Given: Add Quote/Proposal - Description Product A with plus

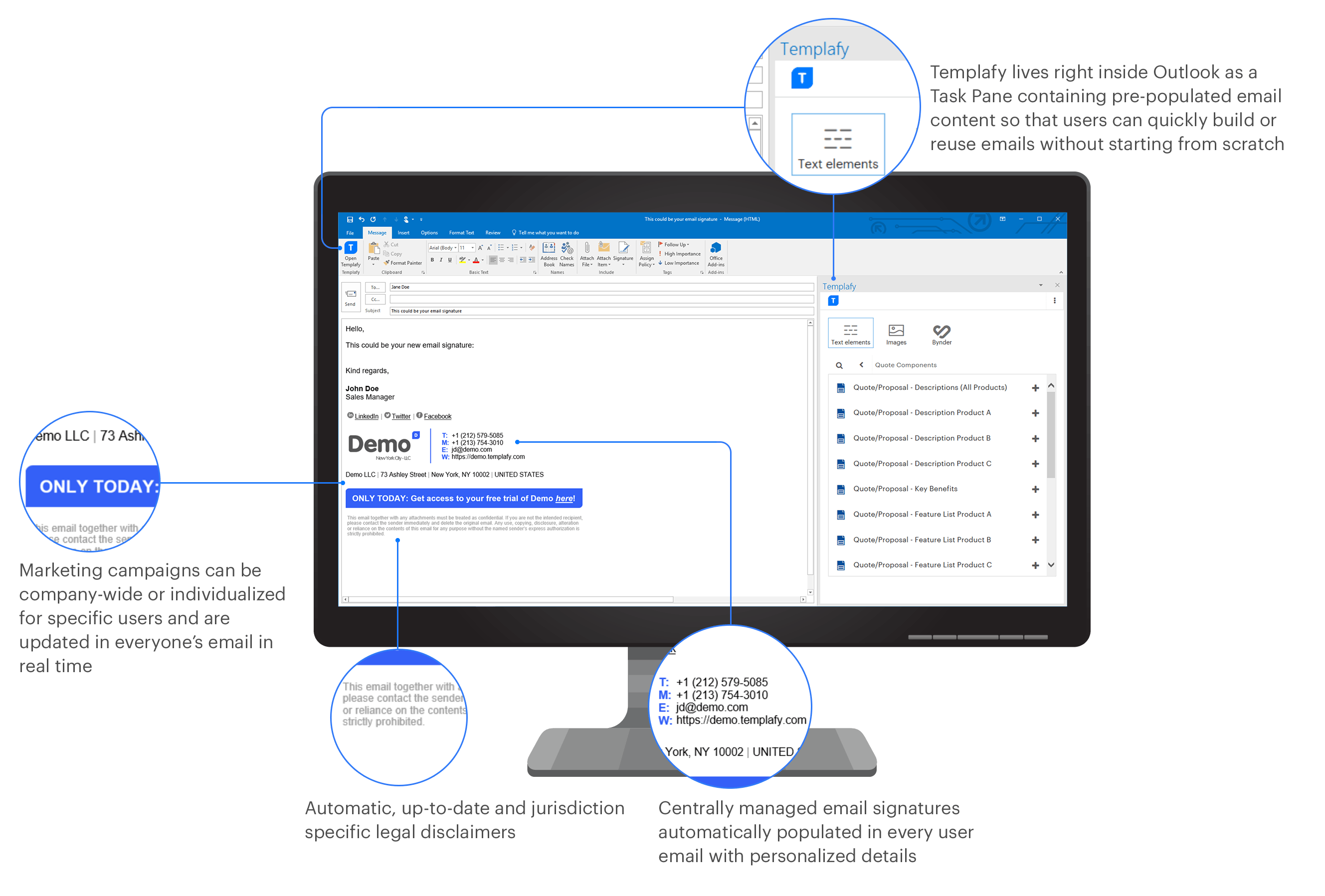Looking at the screenshot, I should point(1035,413).
